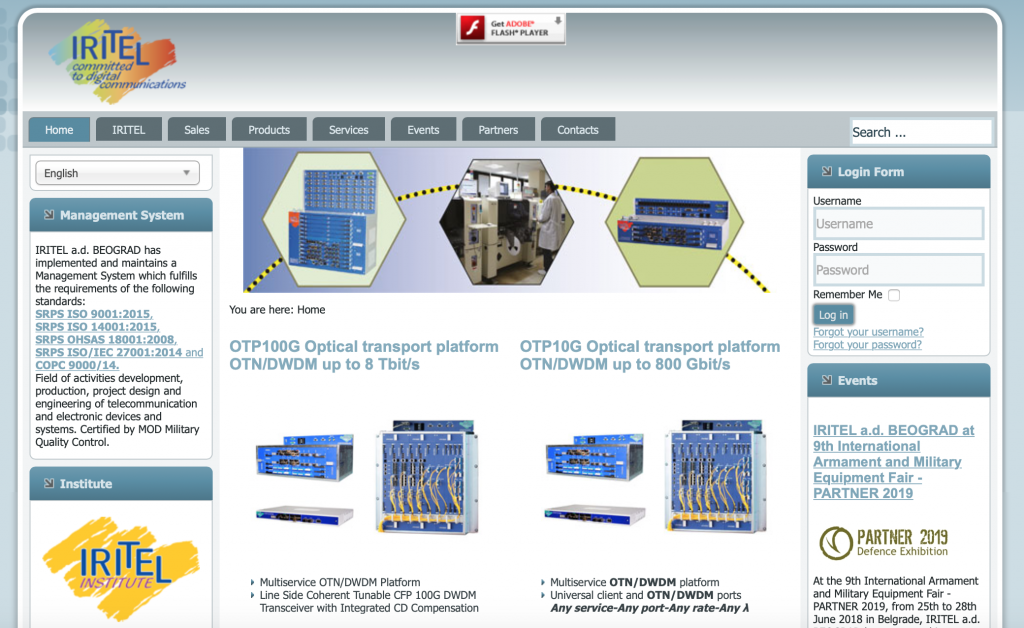
Task: Click the Forgot your username? link
Action: [x=869, y=332]
